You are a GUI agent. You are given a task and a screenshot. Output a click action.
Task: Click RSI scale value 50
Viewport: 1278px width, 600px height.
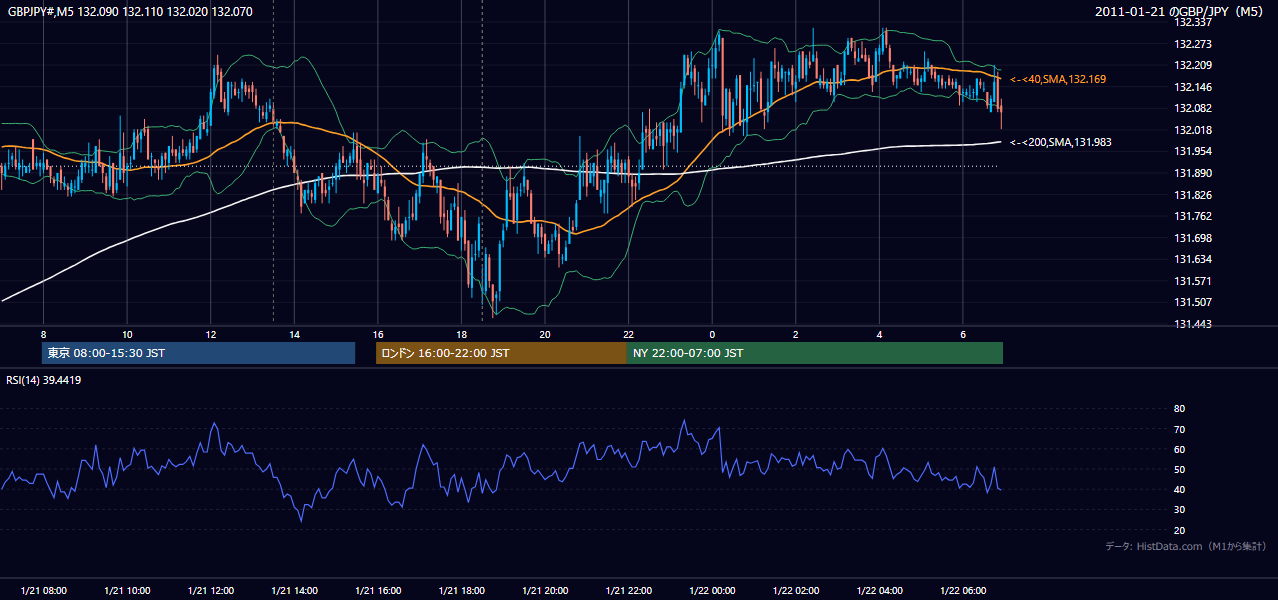1179,469
